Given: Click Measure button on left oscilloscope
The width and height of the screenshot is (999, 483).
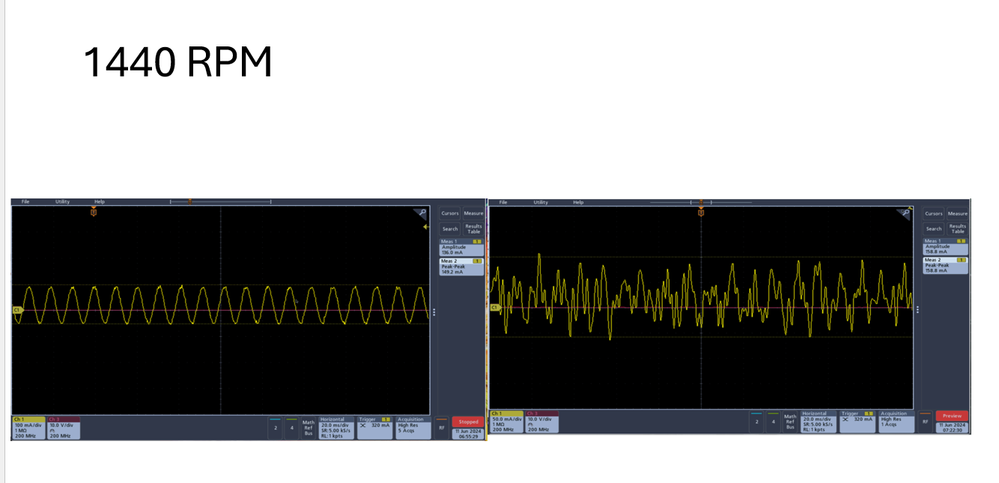Looking at the screenshot, I should [473, 213].
